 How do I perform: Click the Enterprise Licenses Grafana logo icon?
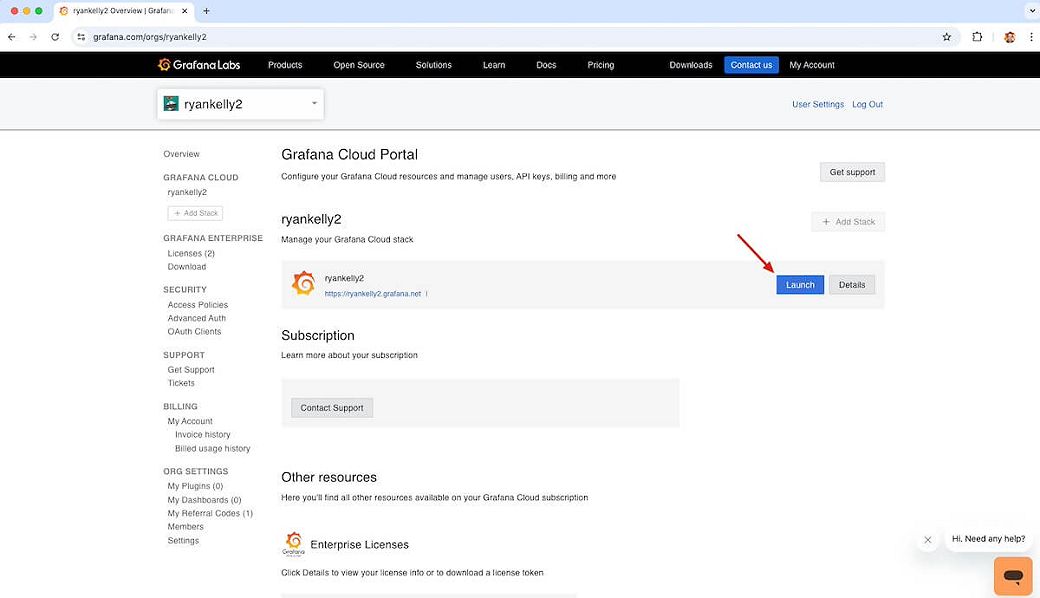(x=293, y=543)
